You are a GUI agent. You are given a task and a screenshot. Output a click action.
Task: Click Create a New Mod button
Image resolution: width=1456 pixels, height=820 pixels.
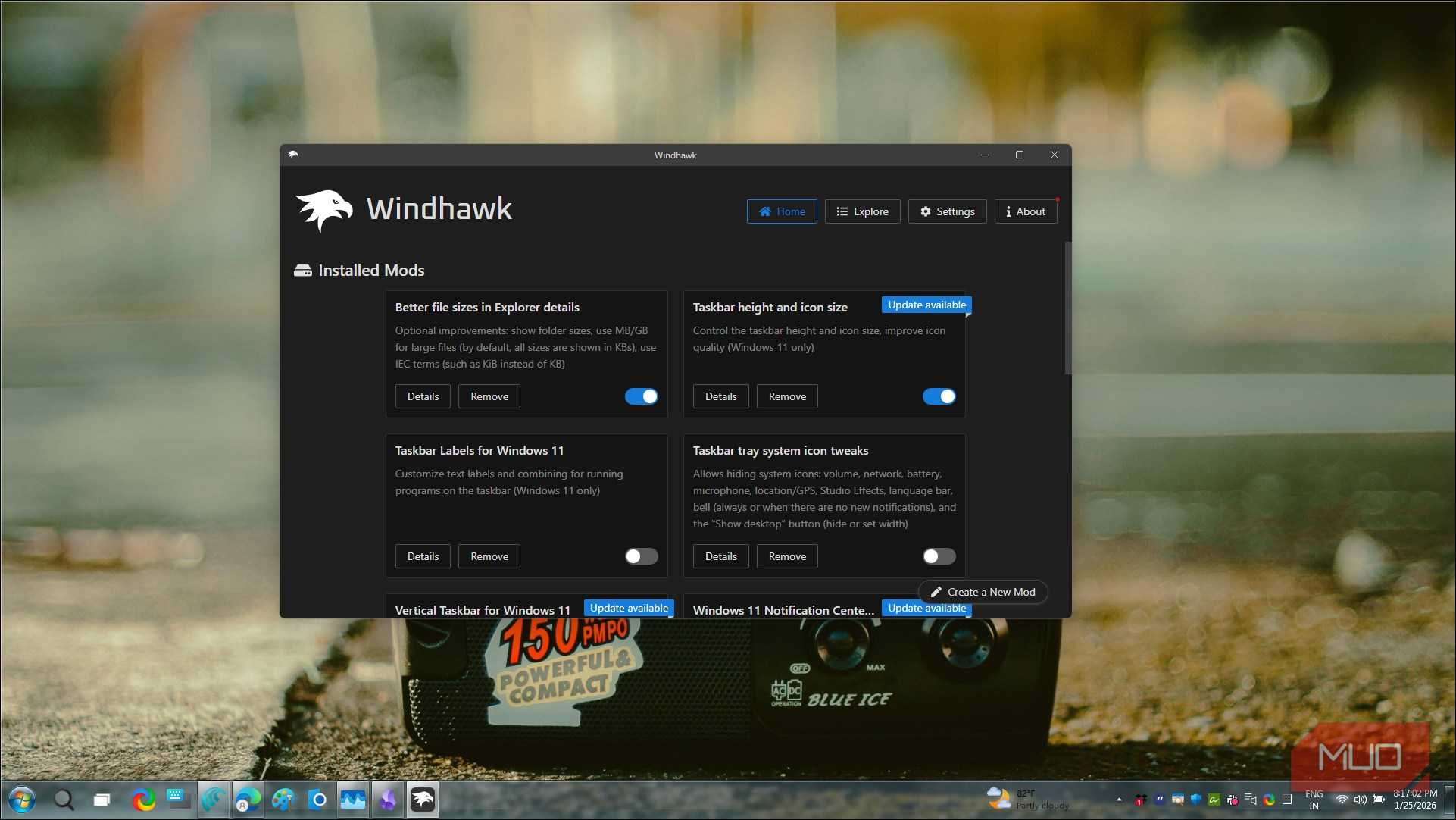(983, 592)
